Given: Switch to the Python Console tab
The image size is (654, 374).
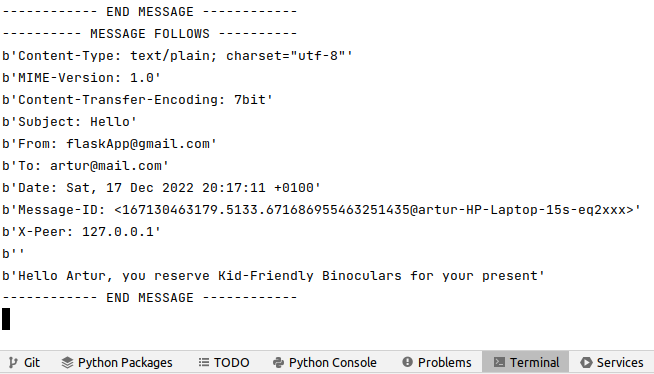Looking at the screenshot, I should pyautogui.click(x=324, y=362).
